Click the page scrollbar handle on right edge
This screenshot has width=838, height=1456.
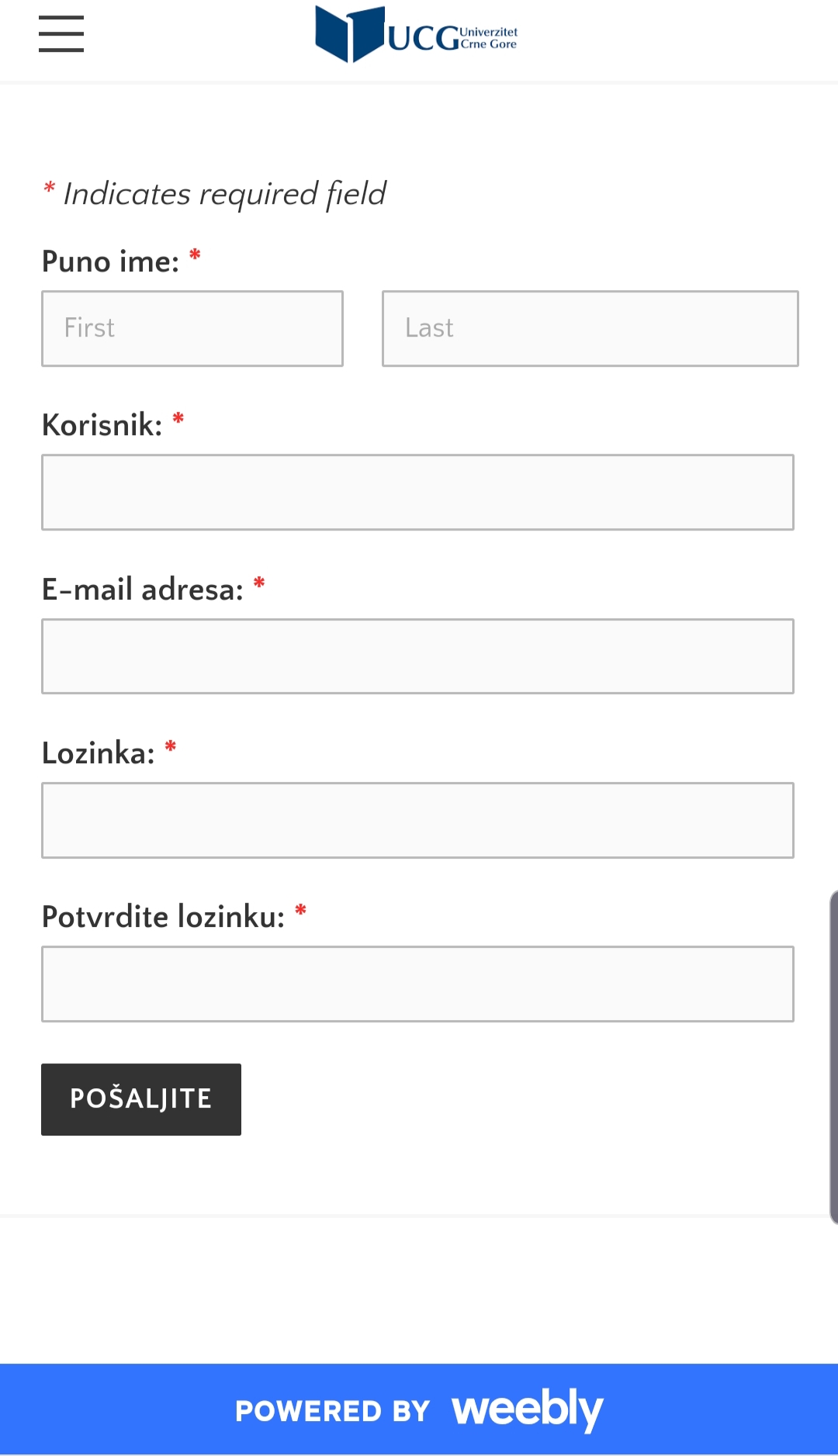(833, 1057)
